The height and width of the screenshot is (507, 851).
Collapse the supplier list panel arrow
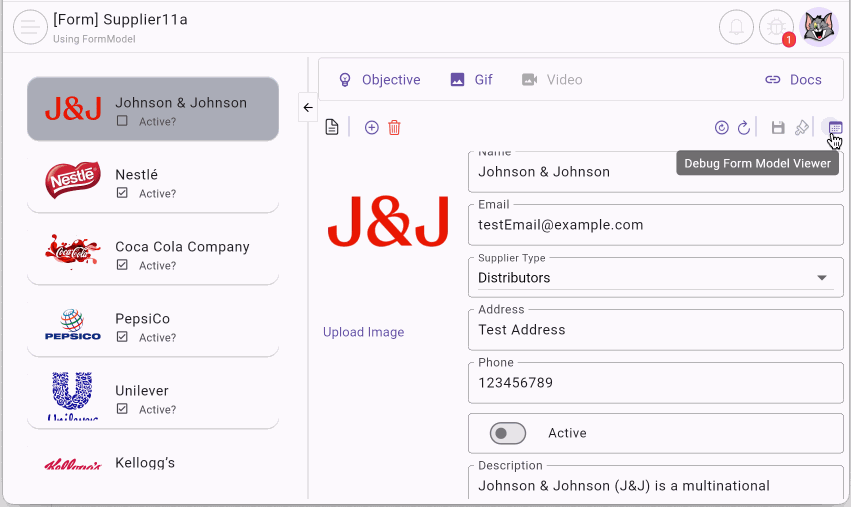[x=307, y=107]
